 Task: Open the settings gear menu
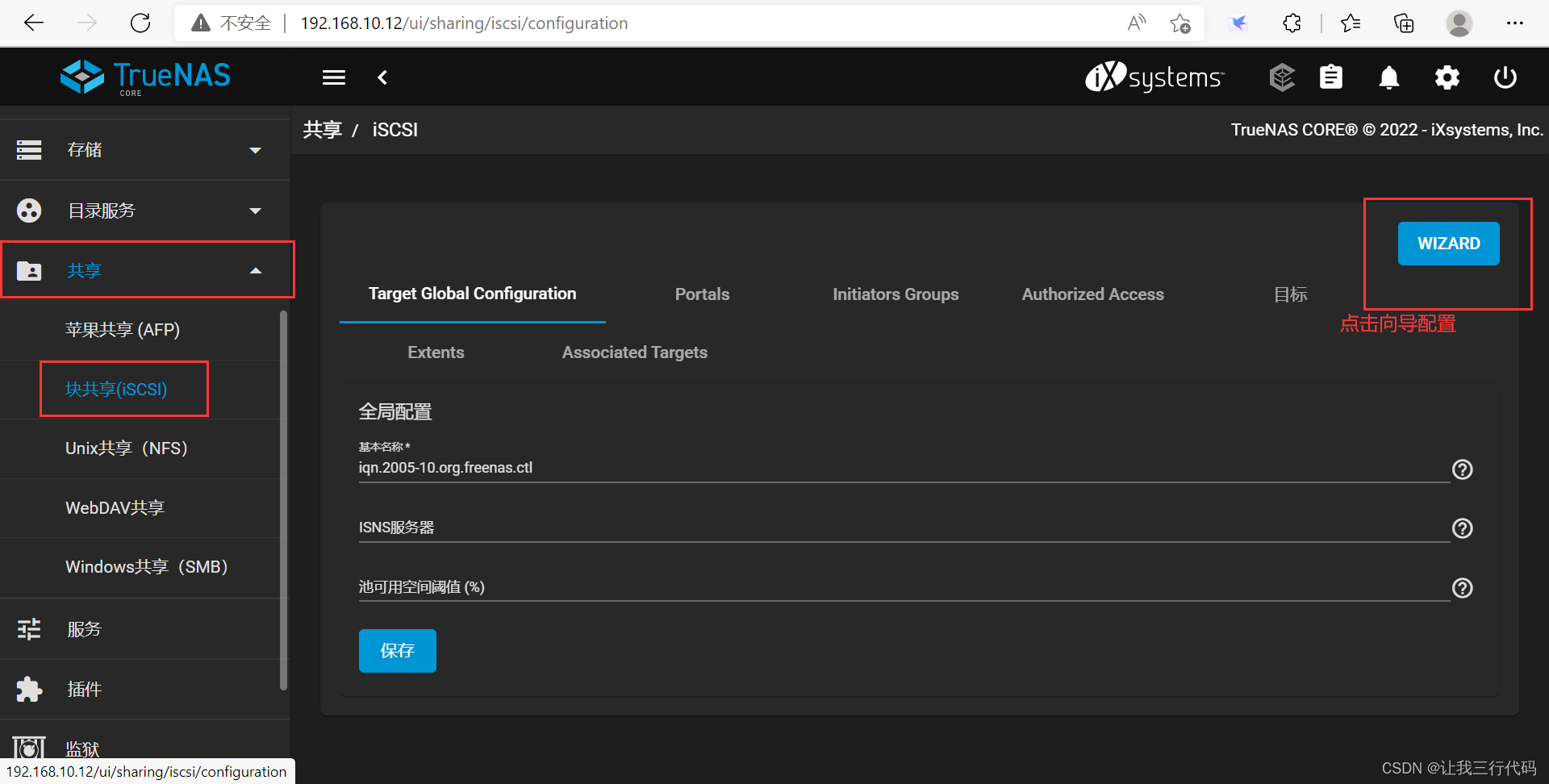coord(1447,77)
